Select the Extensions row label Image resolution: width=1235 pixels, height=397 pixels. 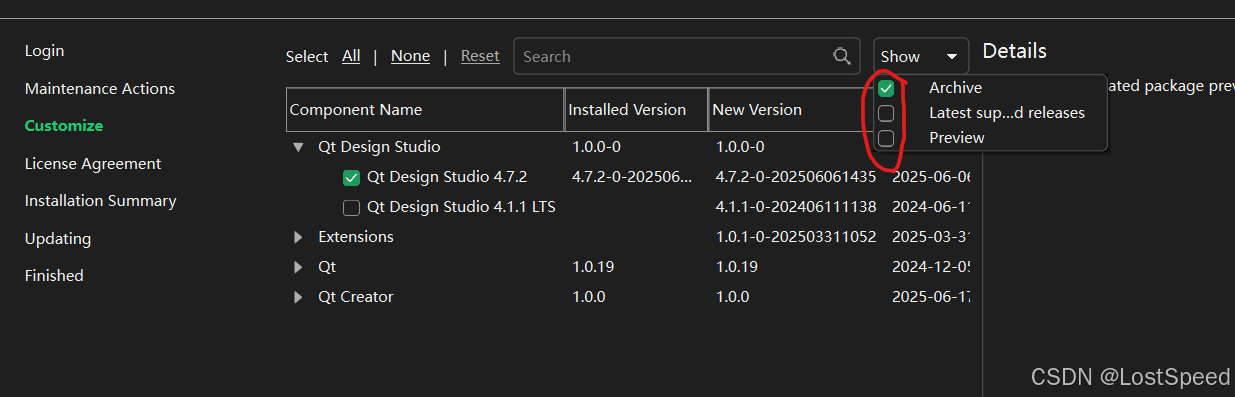pyautogui.click(x=356, y=237)
